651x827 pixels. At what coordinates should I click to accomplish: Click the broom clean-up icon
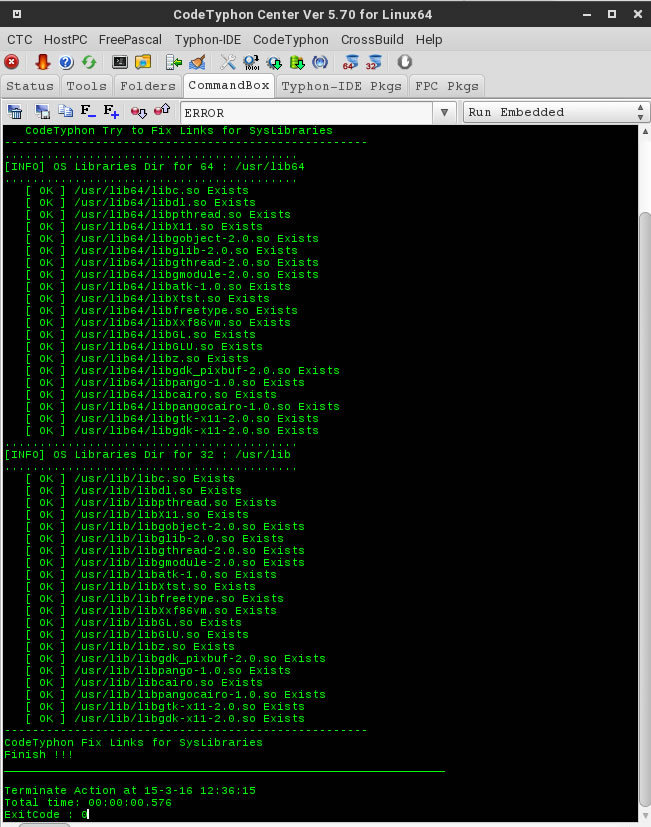(197, 62)
